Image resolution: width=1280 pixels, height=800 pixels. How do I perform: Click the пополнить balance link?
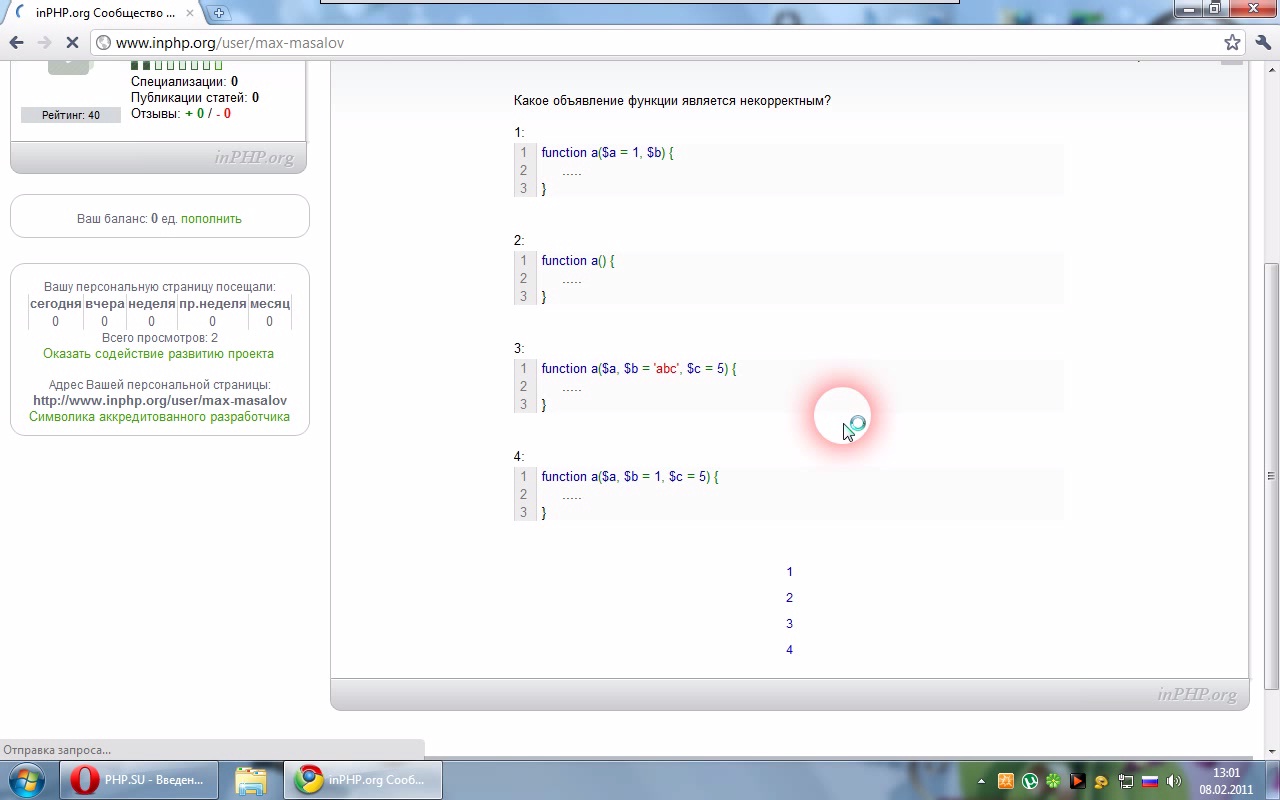click(x=211, y=218)
